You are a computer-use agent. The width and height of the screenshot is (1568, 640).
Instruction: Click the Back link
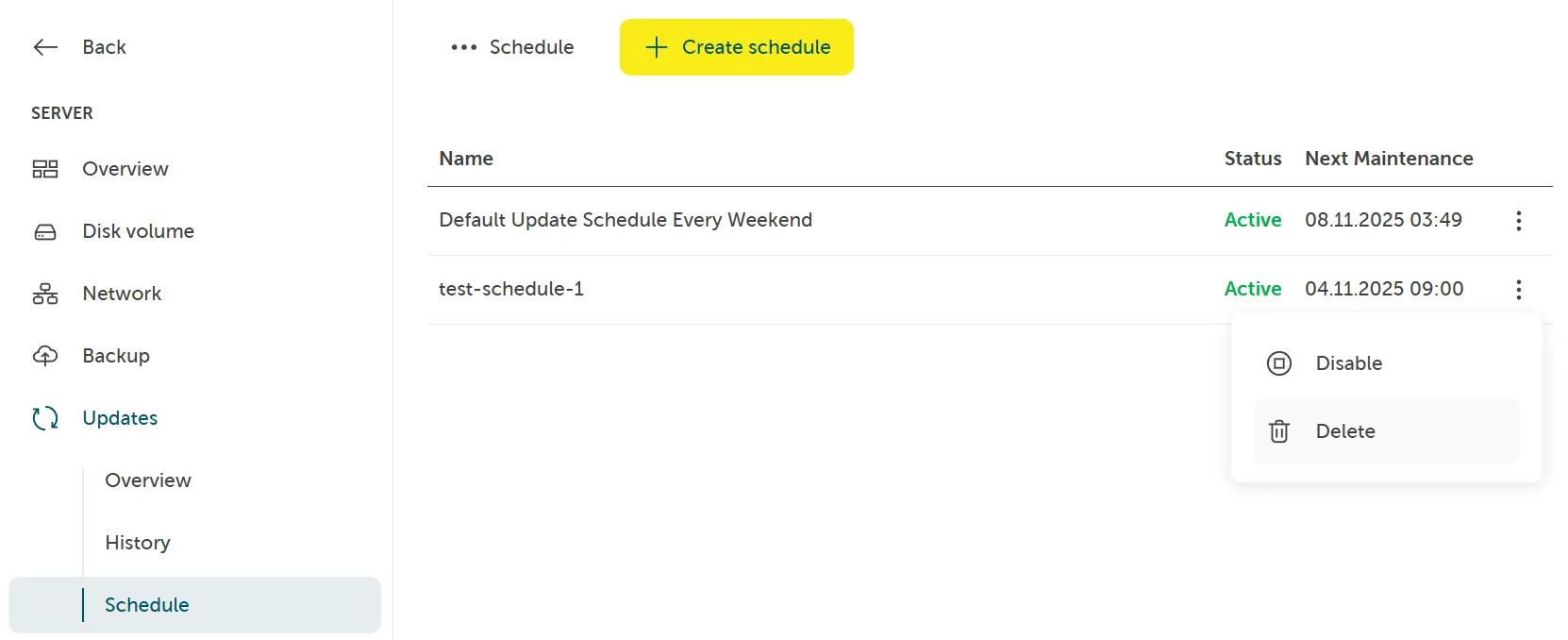coord(104,46)
